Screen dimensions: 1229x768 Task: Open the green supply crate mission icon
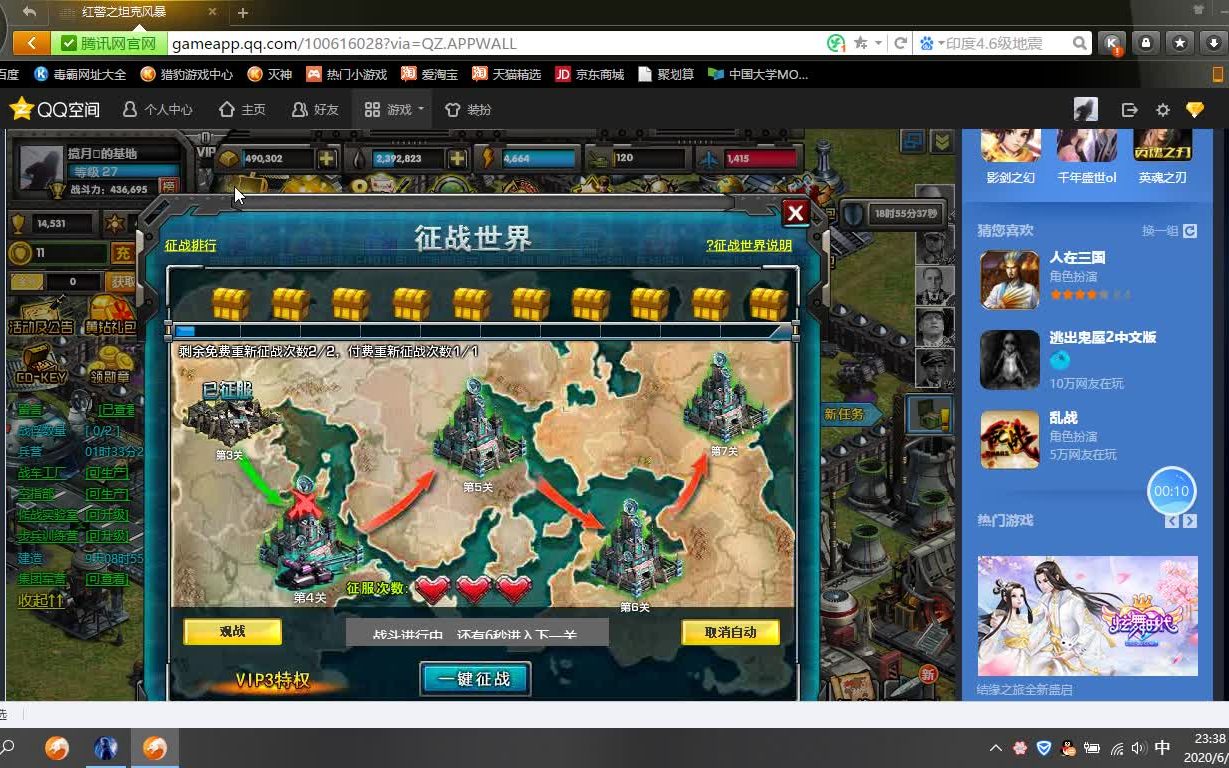pyautogui.click(x=930, y=414)
